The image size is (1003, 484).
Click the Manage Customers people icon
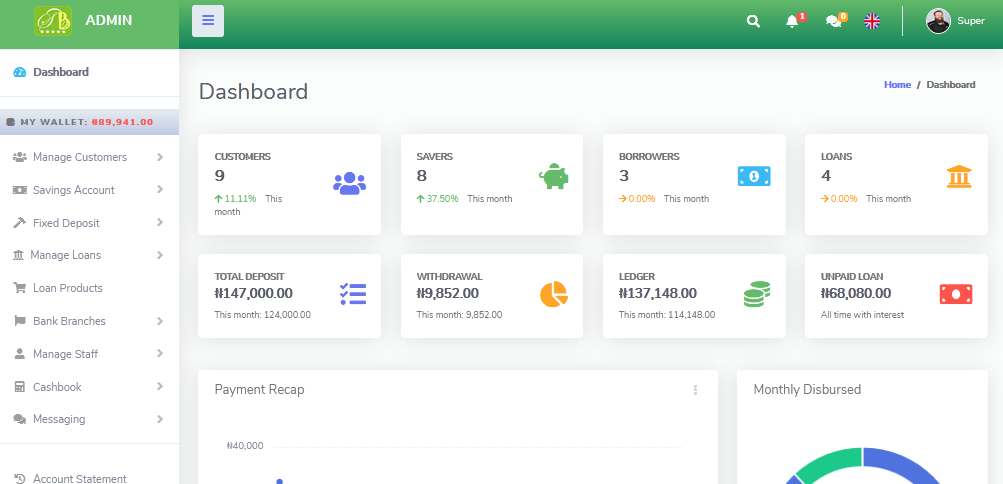20,157
